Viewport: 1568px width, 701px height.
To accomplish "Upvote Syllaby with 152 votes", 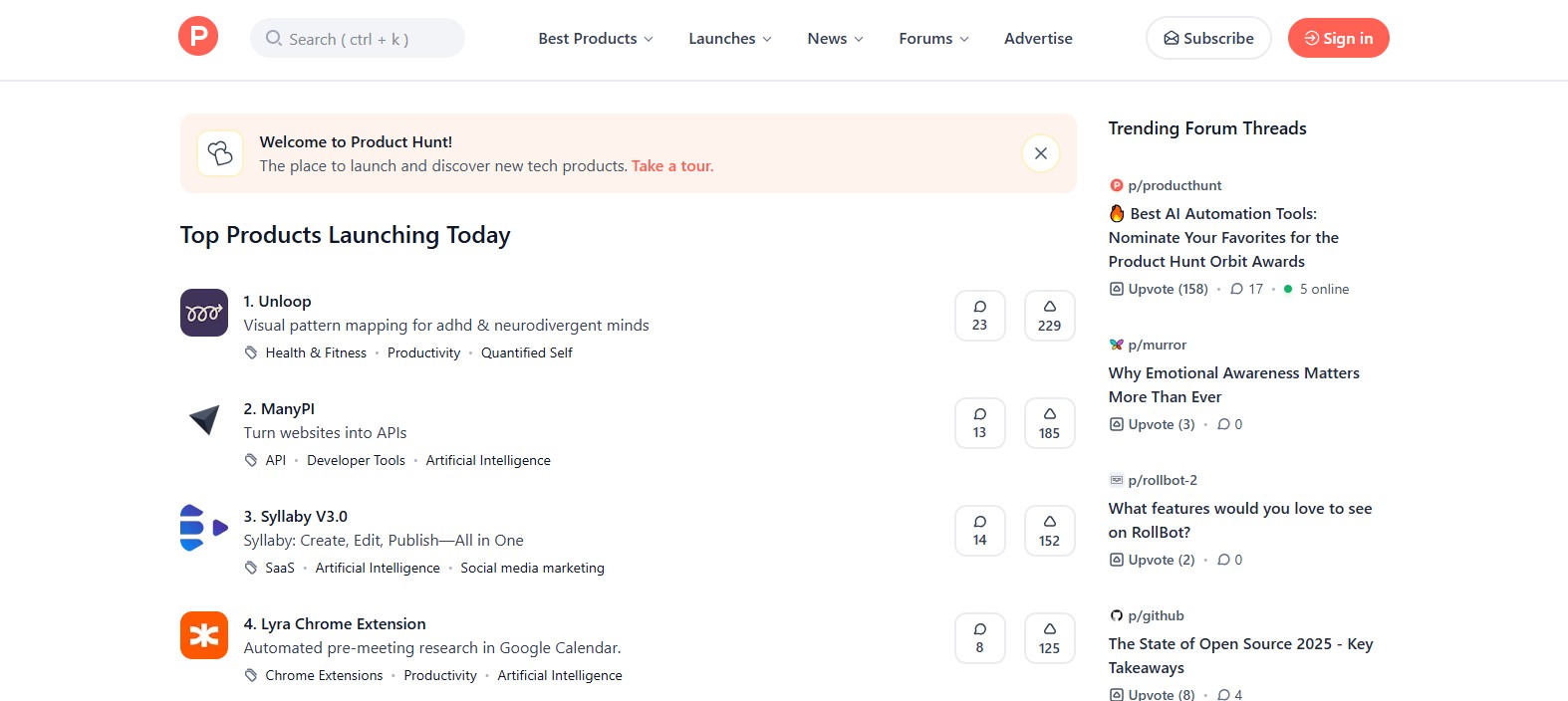I will tap(1049, 531).
